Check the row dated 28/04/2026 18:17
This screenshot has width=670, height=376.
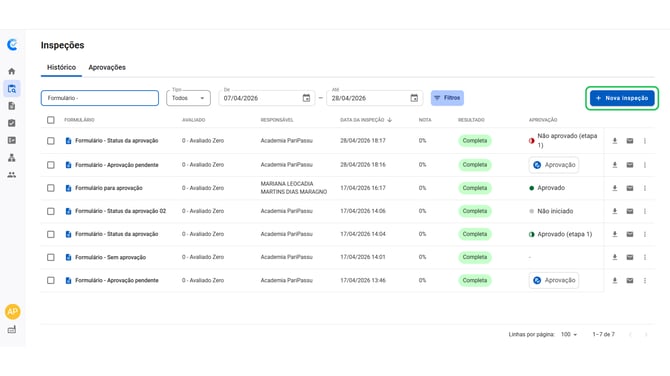pyautogui.click(x=51, y=141)
